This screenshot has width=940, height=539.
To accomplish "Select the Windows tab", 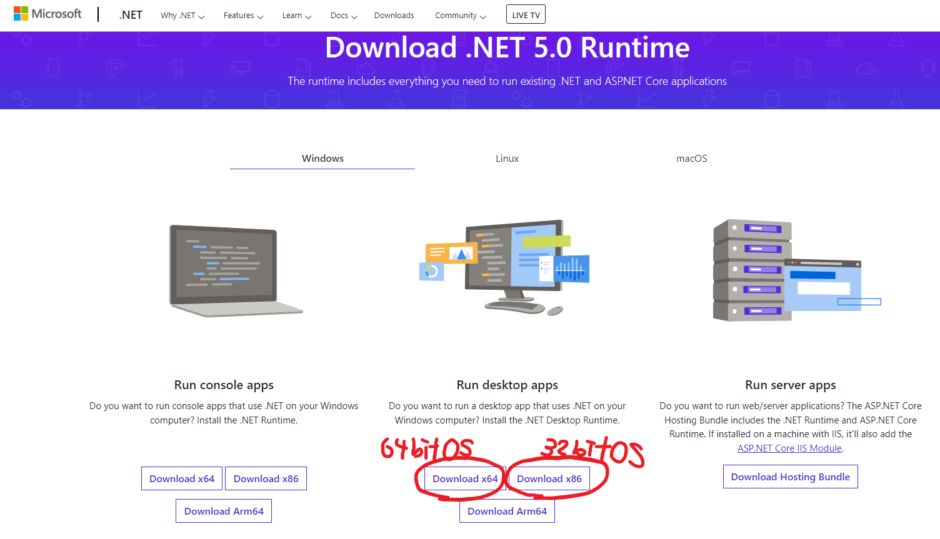I will 322,158.
